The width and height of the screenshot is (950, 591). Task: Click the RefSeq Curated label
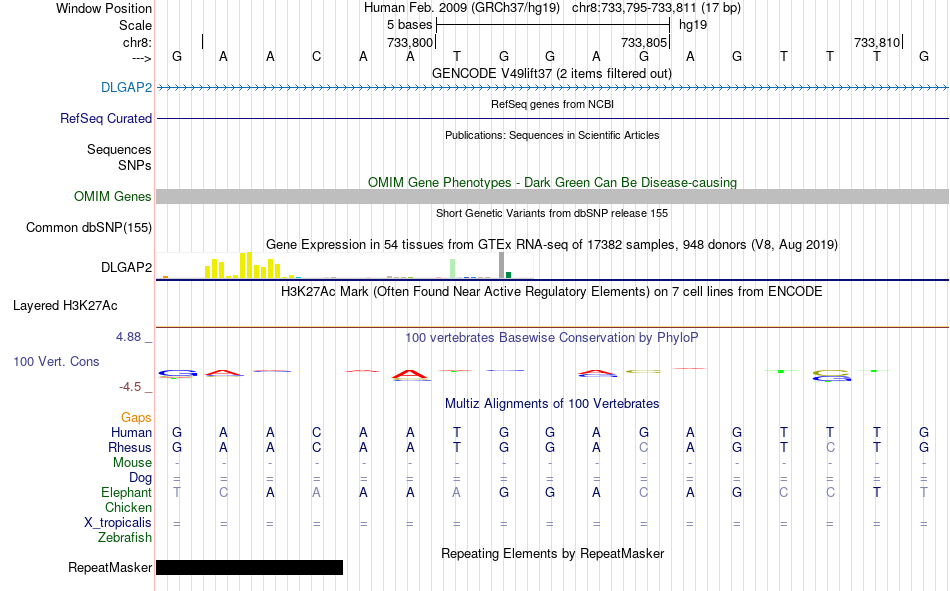(x=106, y=118)
